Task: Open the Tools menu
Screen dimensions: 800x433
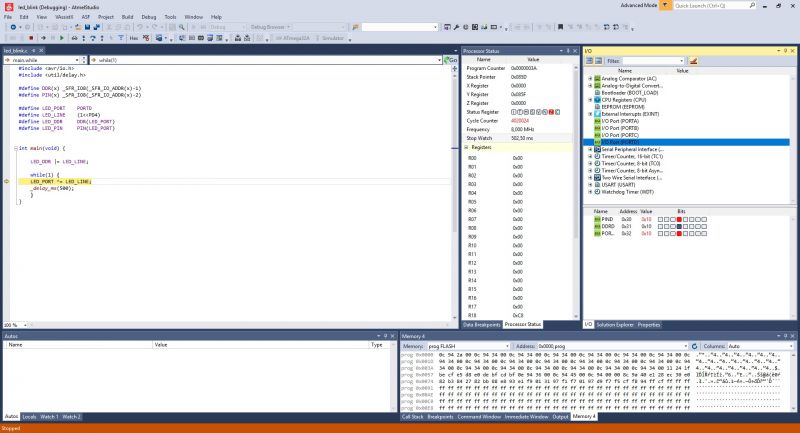Action: [x=170, y=17]
